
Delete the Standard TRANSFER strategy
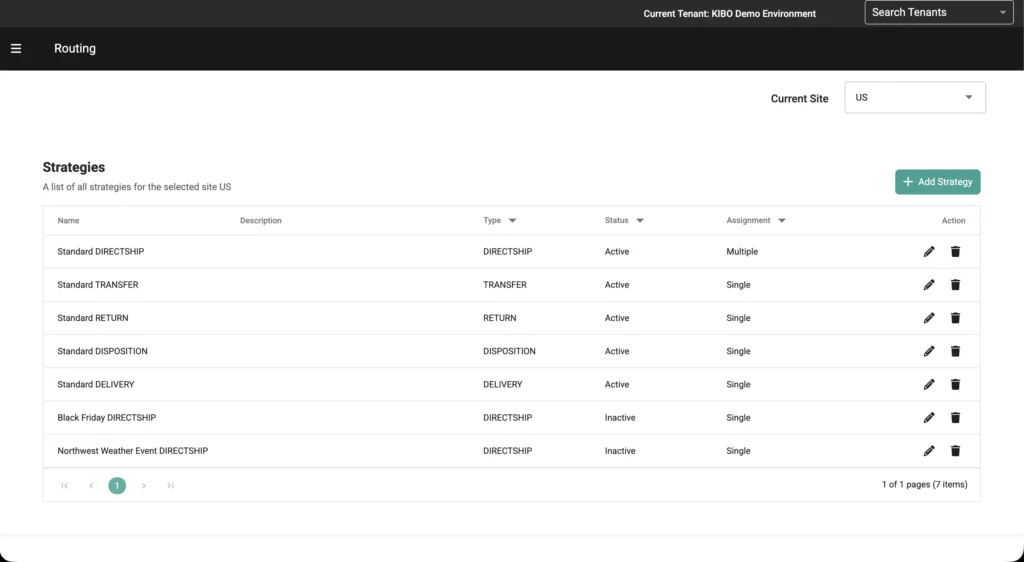(955, 285)
